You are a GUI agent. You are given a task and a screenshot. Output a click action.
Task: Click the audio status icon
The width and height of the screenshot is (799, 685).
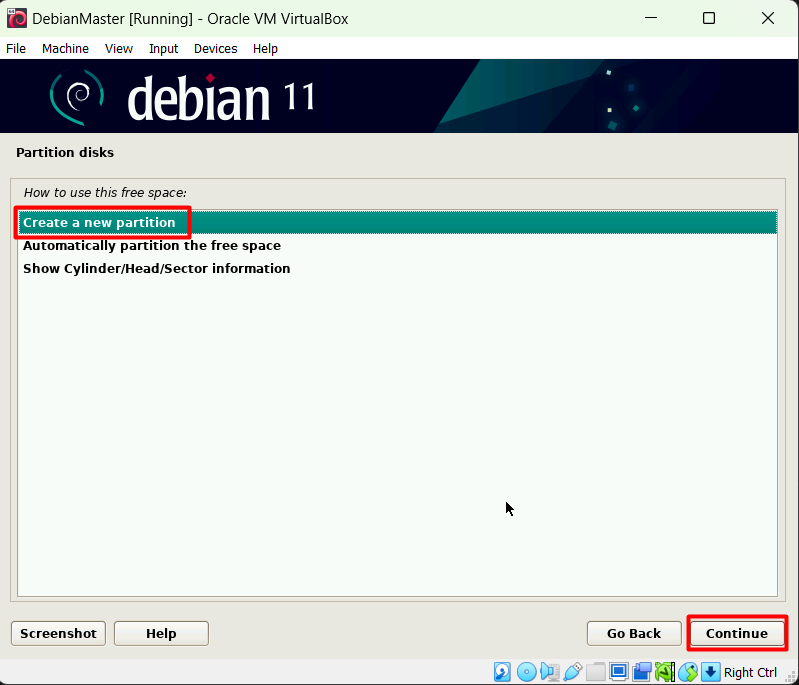(x=550, y=672)
